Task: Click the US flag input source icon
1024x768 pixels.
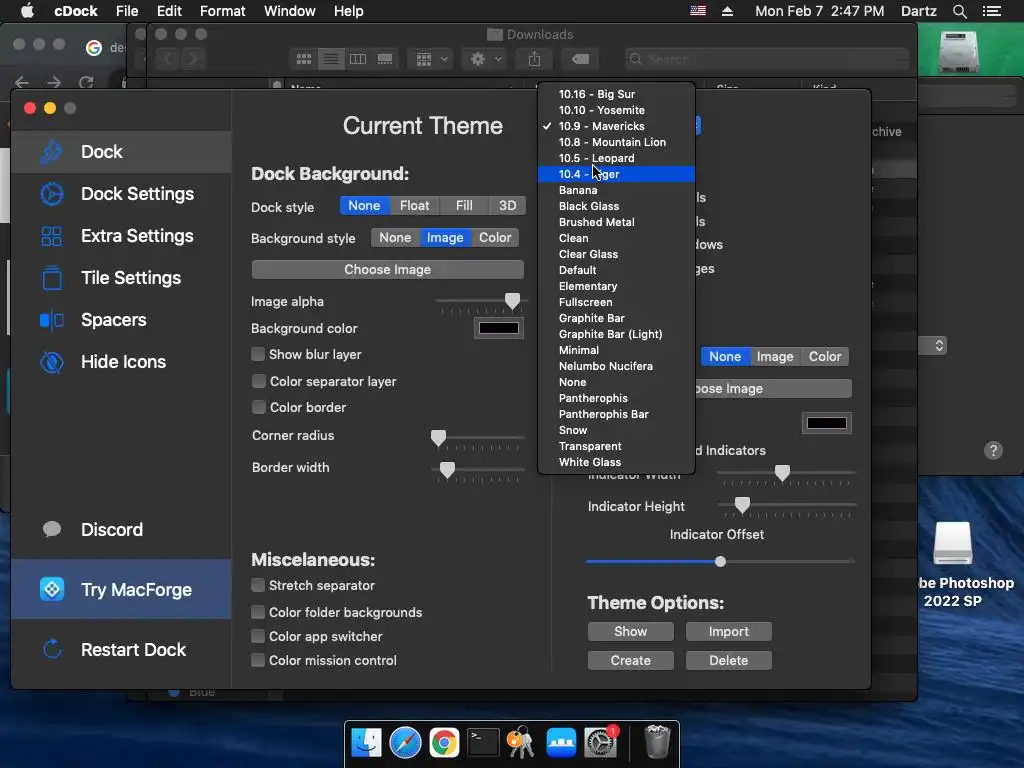Action: pyautogui.click(x=698, y=10)
